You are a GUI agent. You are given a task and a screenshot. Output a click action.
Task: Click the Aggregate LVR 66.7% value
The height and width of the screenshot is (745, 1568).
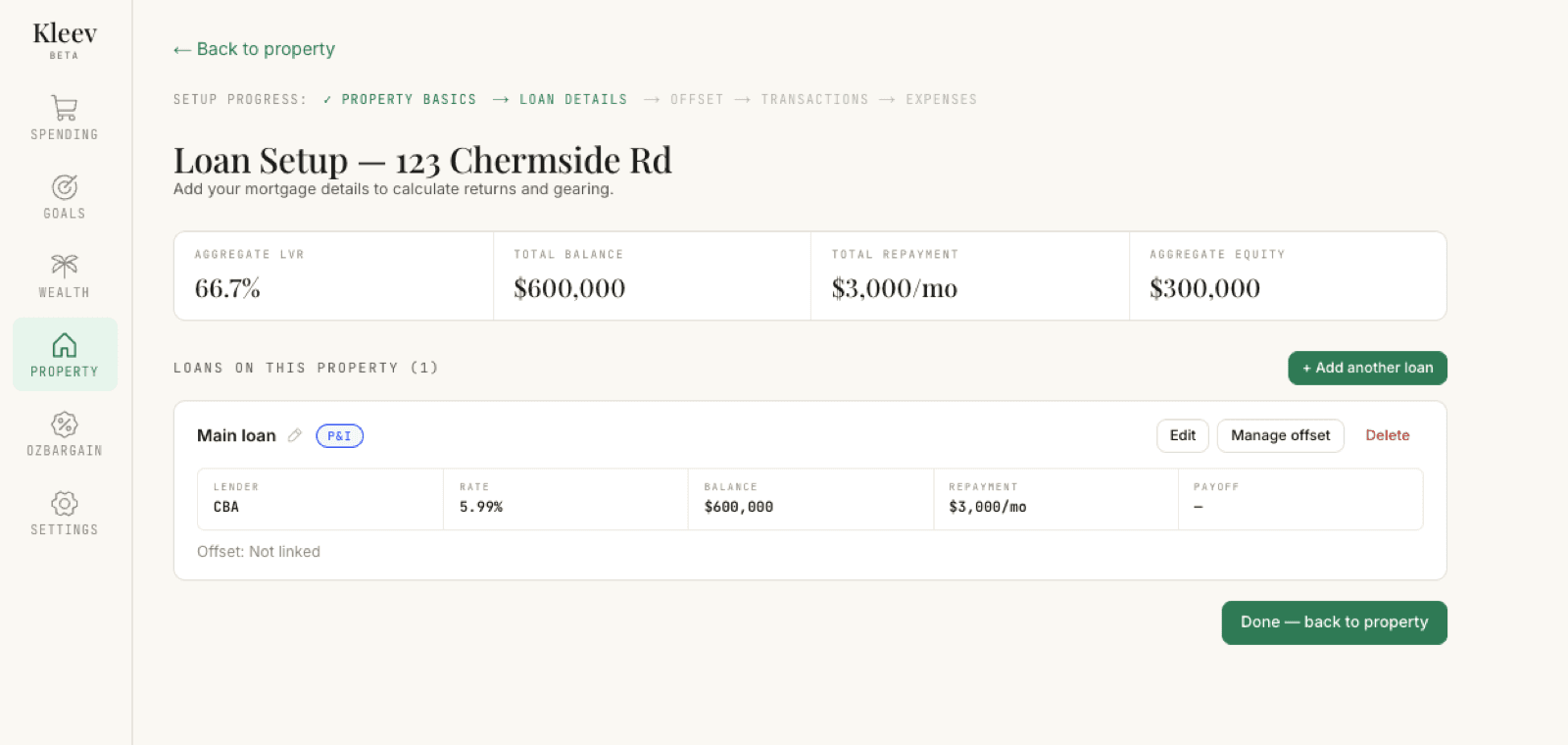pyautogui.click(x=227, y=288)
